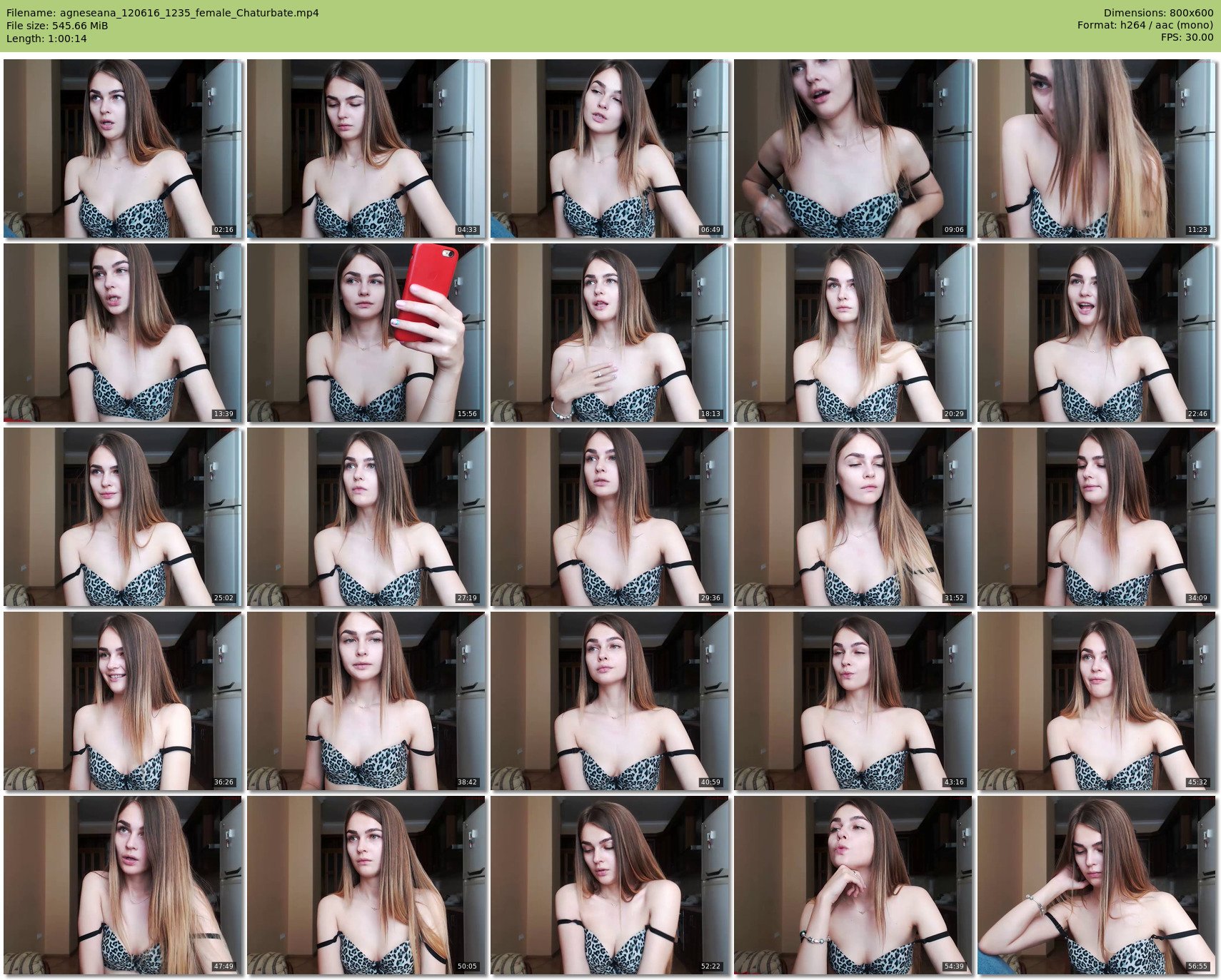
Task: Pick the frame stamped 34:09
Action: pyautogui.click(x=1097, y=517)
